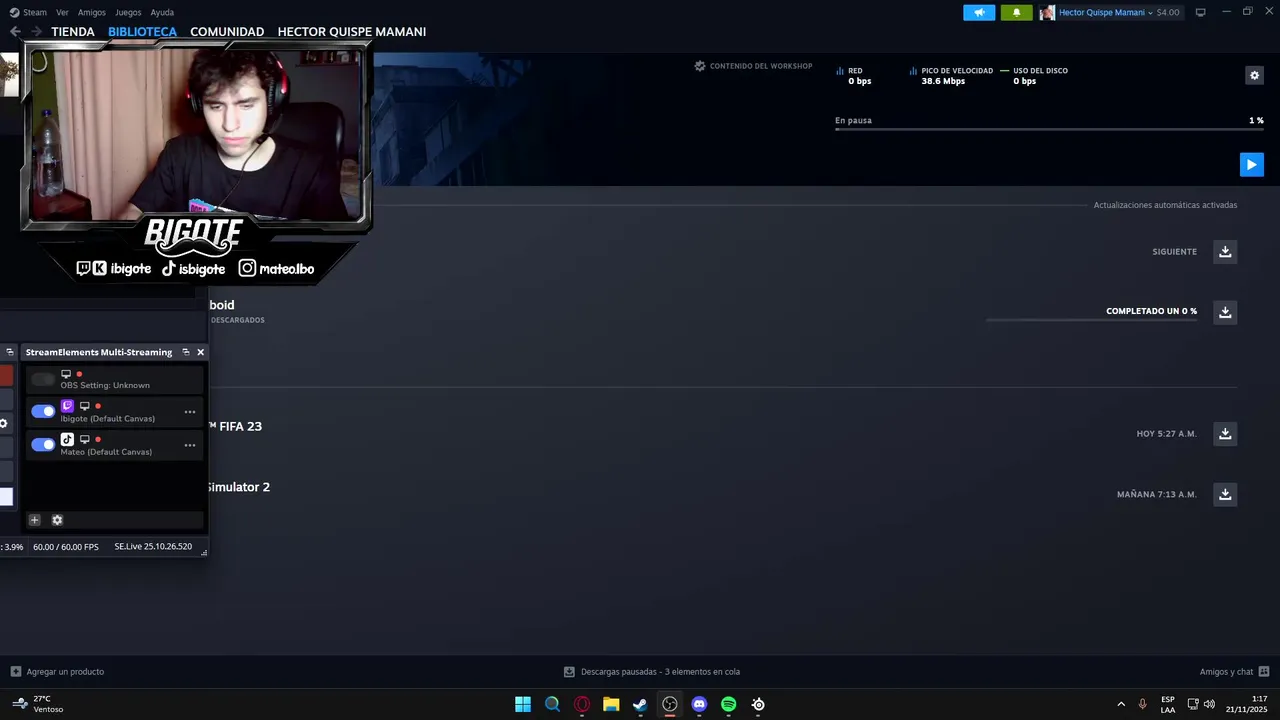Open Steam announcements megaphone button
Viewport: 1280px width, 720px height.
click(979, 12)
